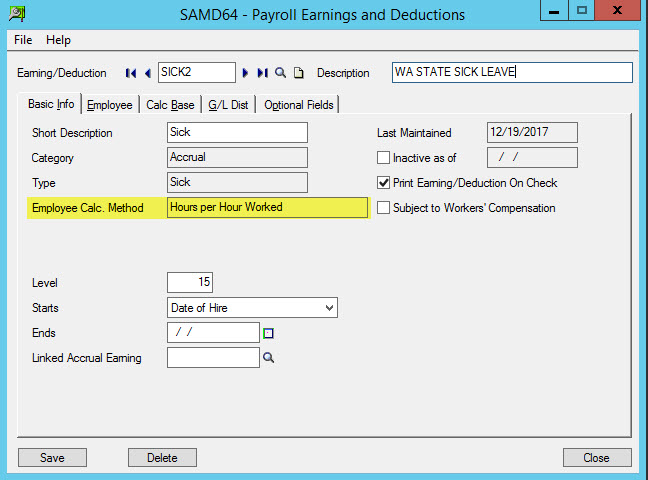The width and height of the screenshot is (648, 480).
Task: Open the Help menu
Action: click(x=58, y=40)
